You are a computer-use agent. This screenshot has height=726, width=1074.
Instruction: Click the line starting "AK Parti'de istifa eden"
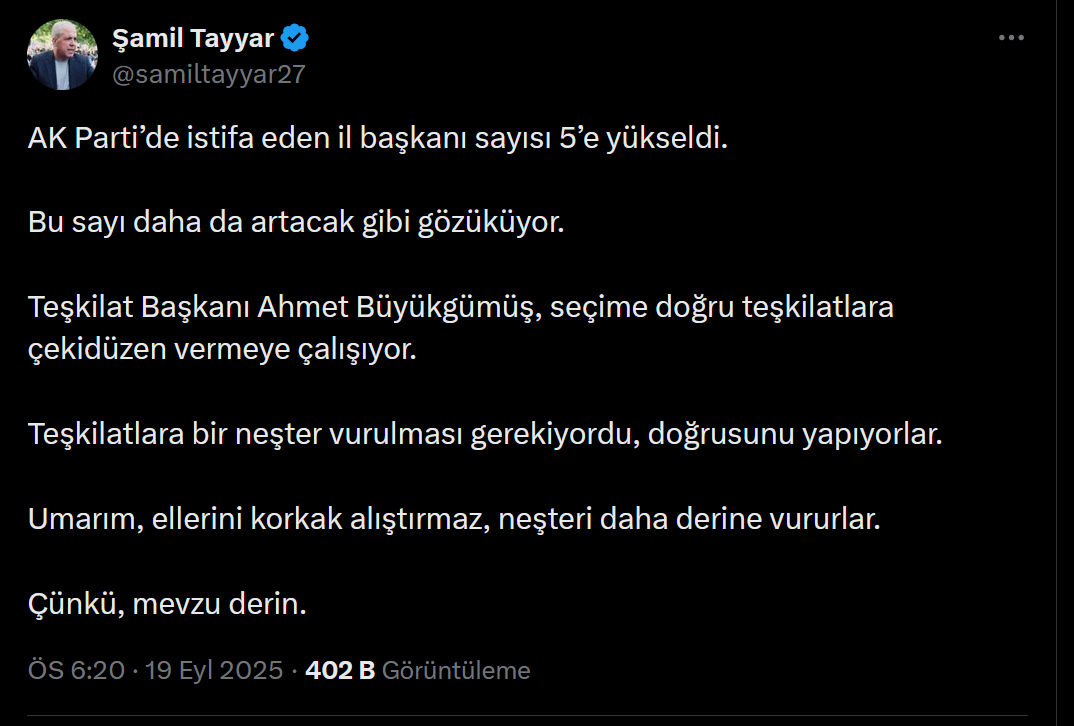(x=378, y=138)
